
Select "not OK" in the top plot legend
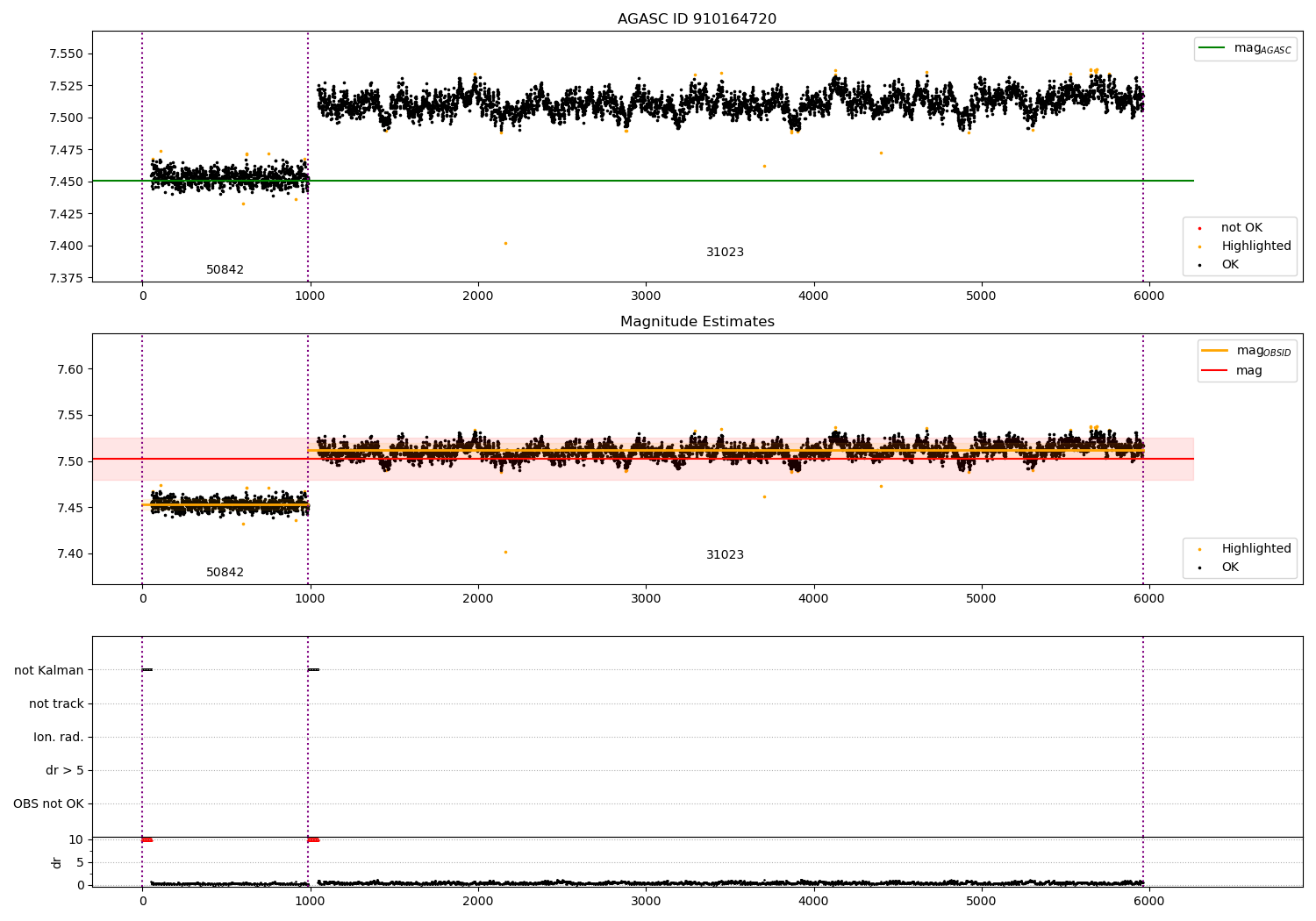click(1241, 228)
